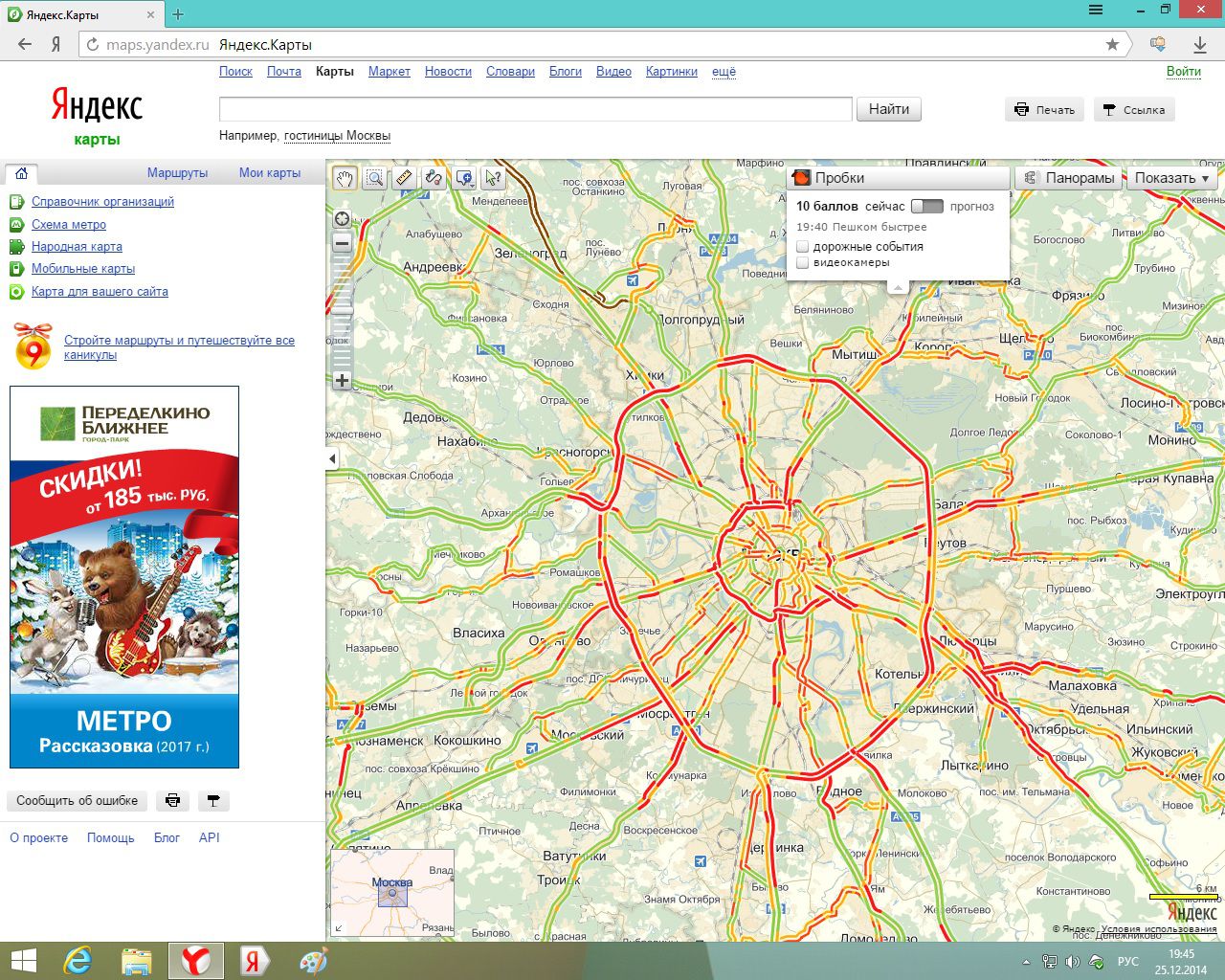This screenshot has height=980, width=1225.
Task: Open File Explorer from the taskbar
Action: click(x=137, y=961)
